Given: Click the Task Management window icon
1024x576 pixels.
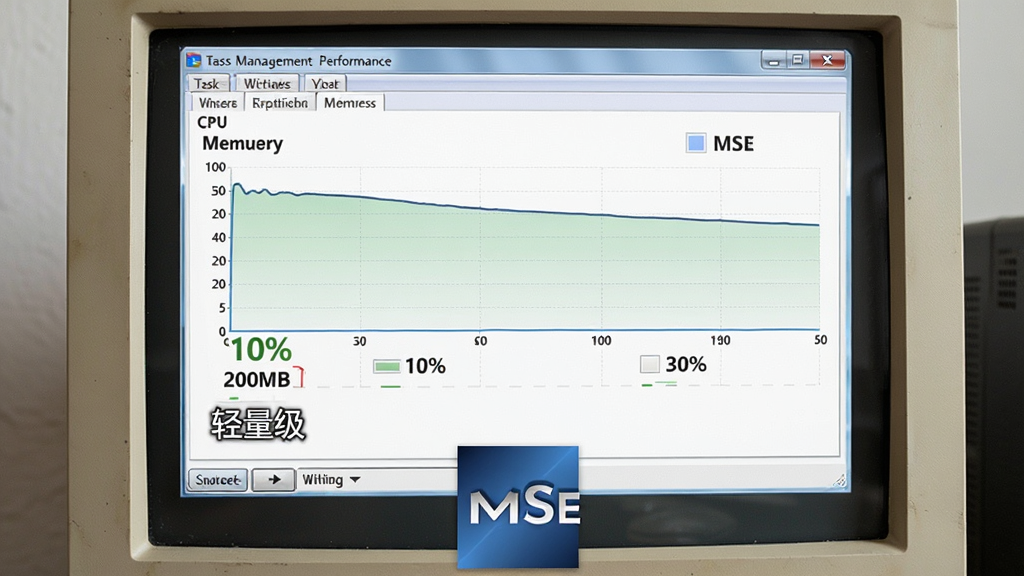Looking at the screenshot, I should pyautogui.click(x=193, y=60).
